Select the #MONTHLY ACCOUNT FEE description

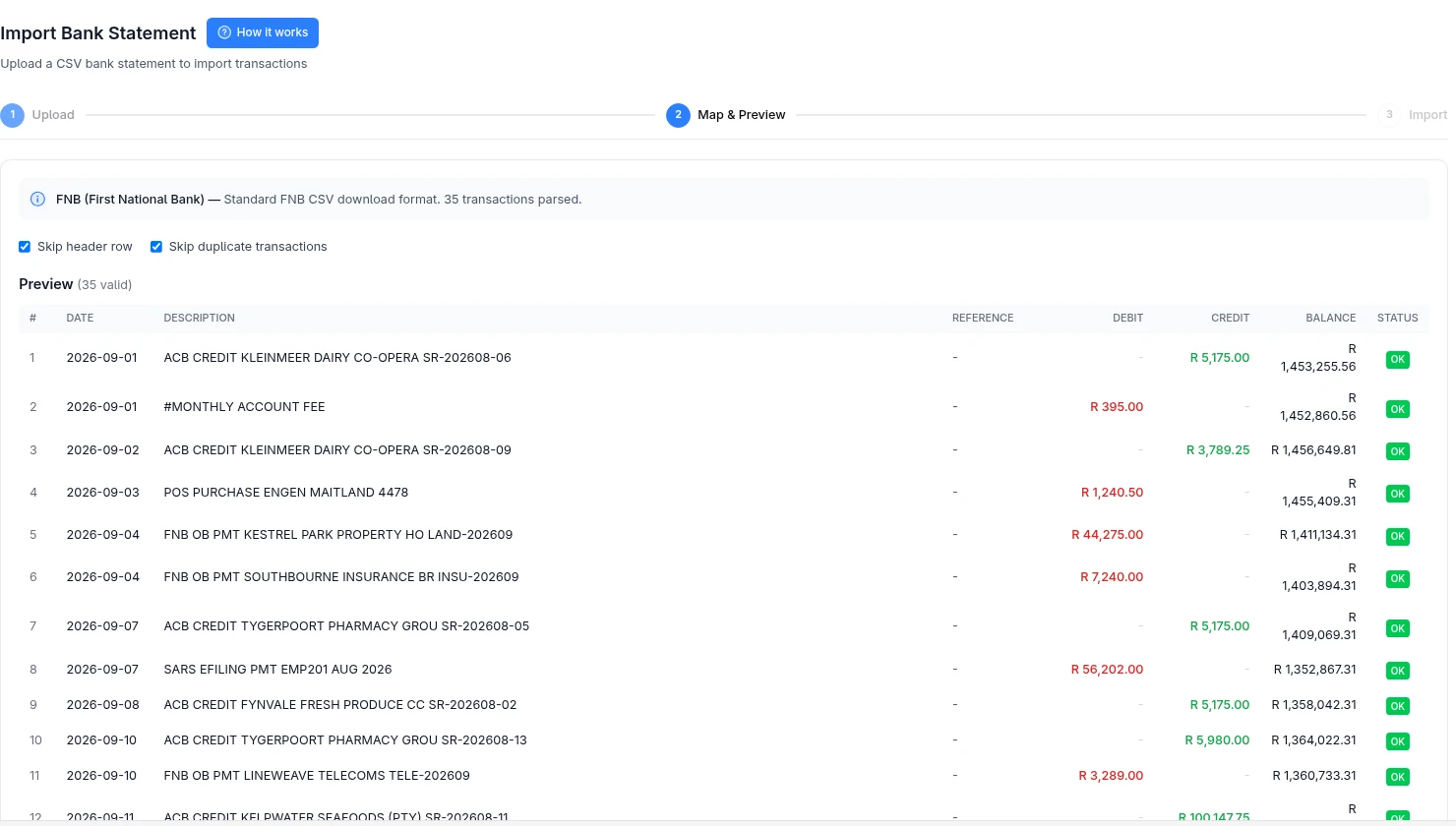click(244, 407)
